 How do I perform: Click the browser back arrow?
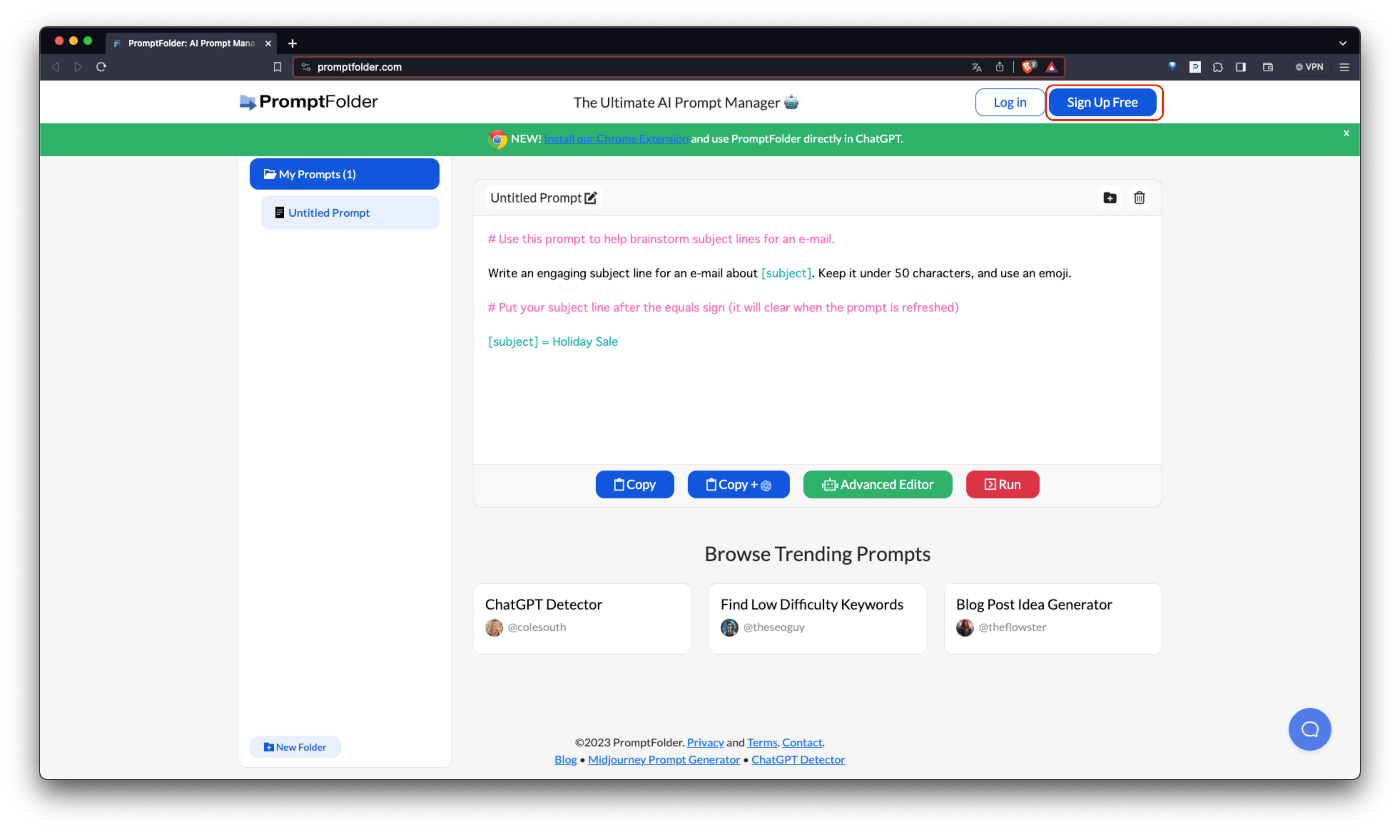(54, 67)
